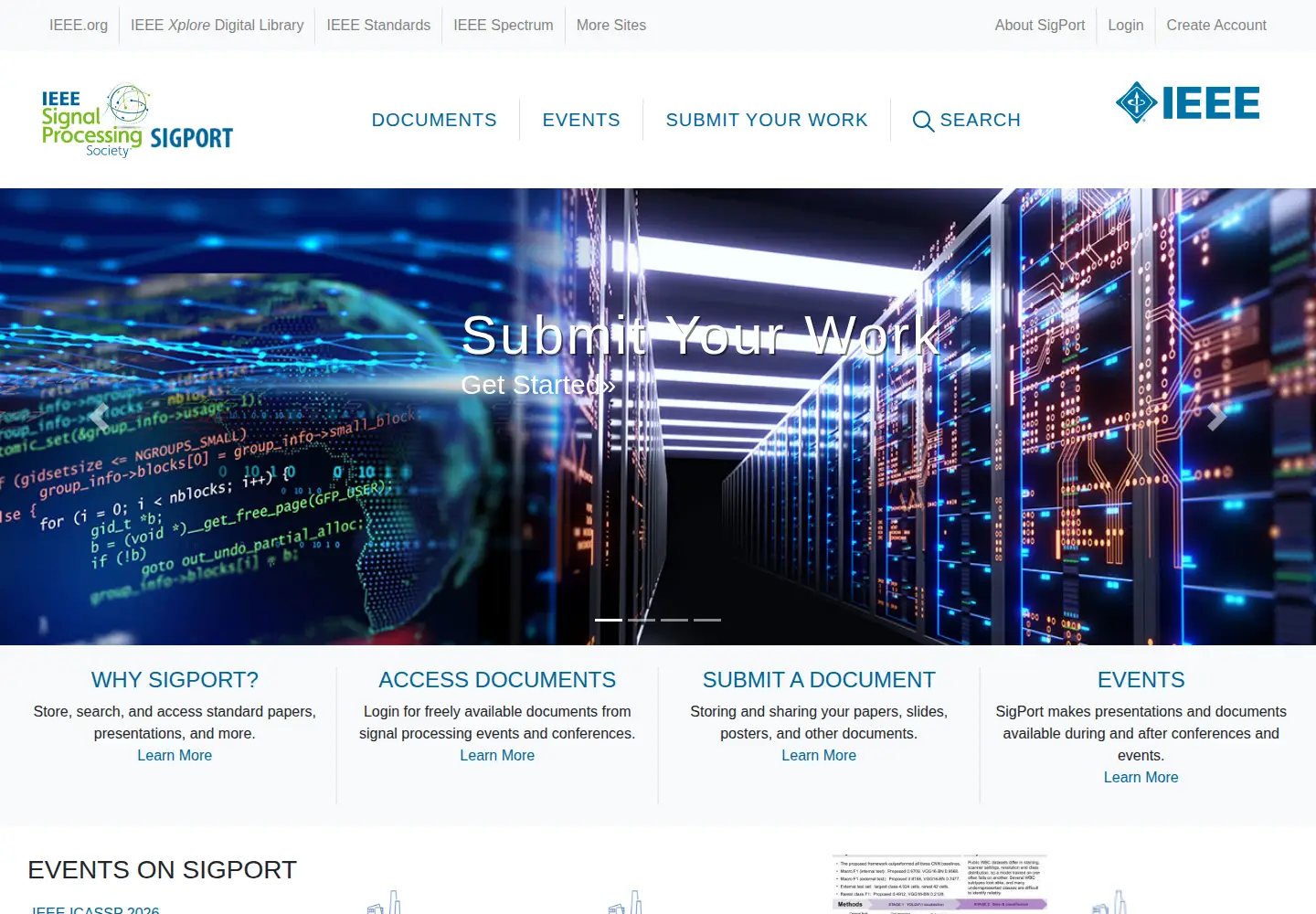1316x914 pixels.
Task: Click the Submit Your Work banner heading
Action: [701, 335]
